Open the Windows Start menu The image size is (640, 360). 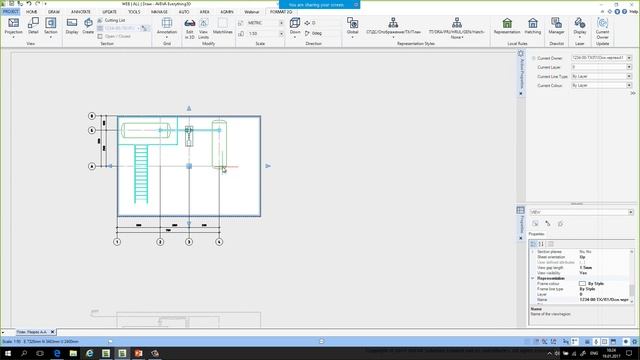coord(8,353)
